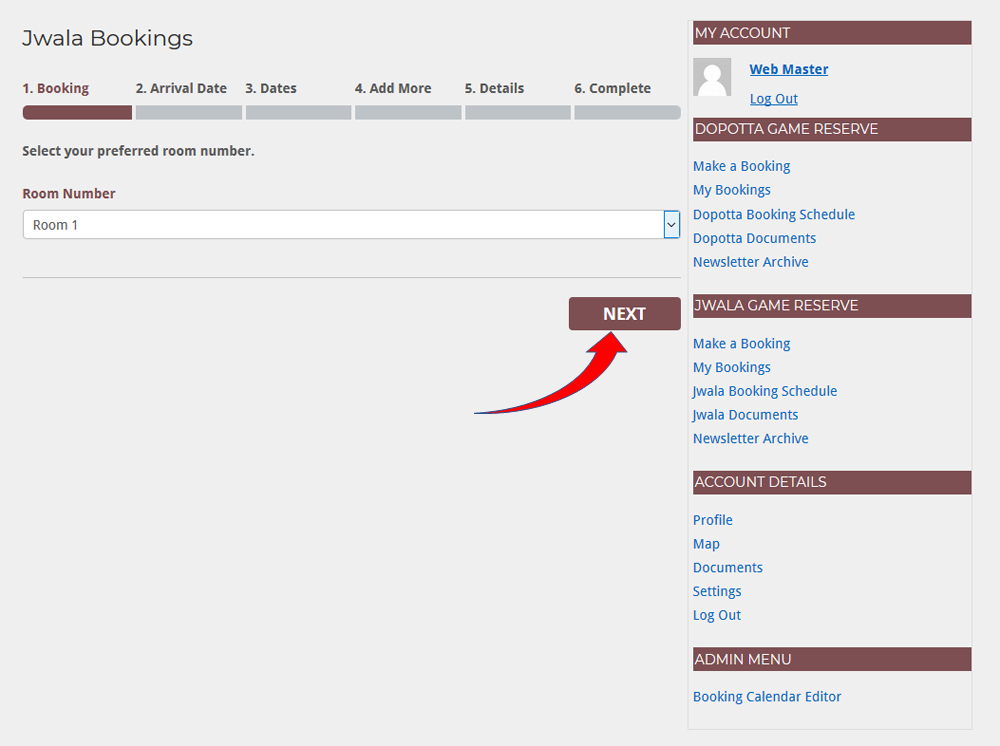Image resolution: width=1000 pixels, height=746 pixels.
Task: Open Settings in Account Details
Action: (x=717, y=591)
